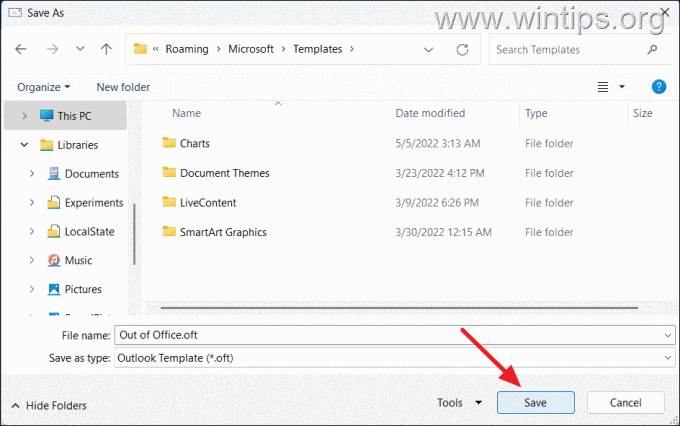This screenshot has width=680, height=426.
Task: Refresh the Templates folder view
Action: coord(462,49)
